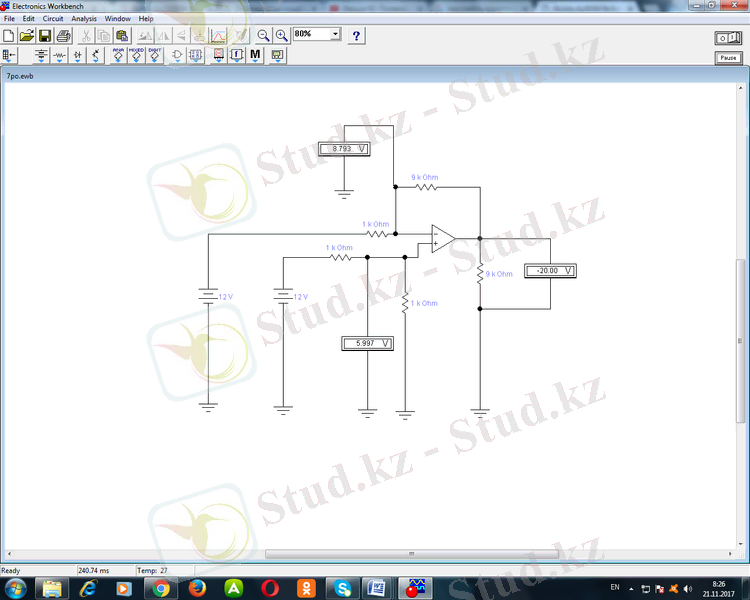
Task: Pause the running simulation
Action: coord(728,58)
